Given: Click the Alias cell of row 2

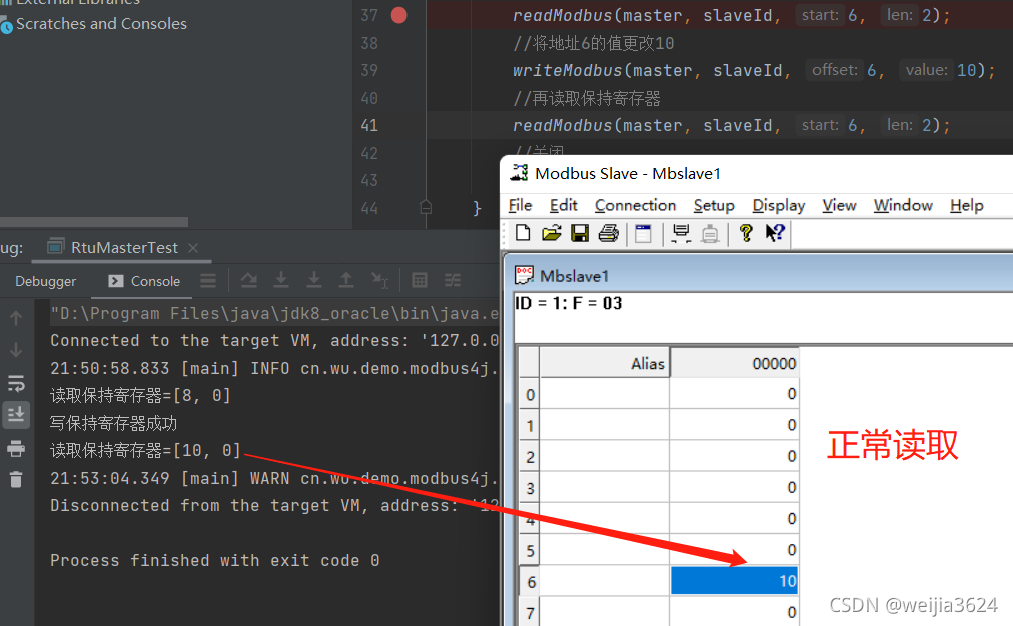Looking at the screenshot, I should [x=605, y=457].
